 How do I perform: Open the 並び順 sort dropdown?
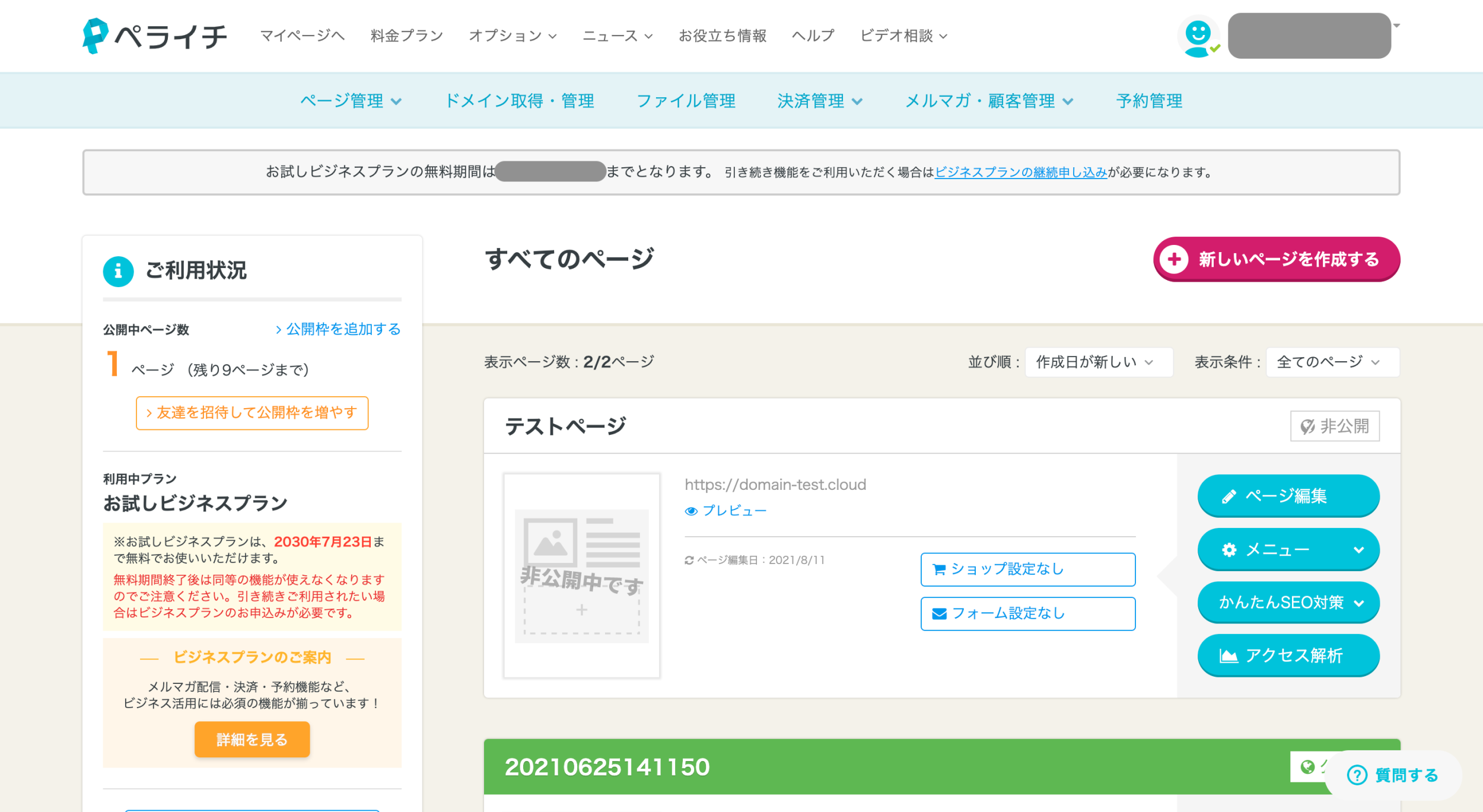(x=1098, y=362)
